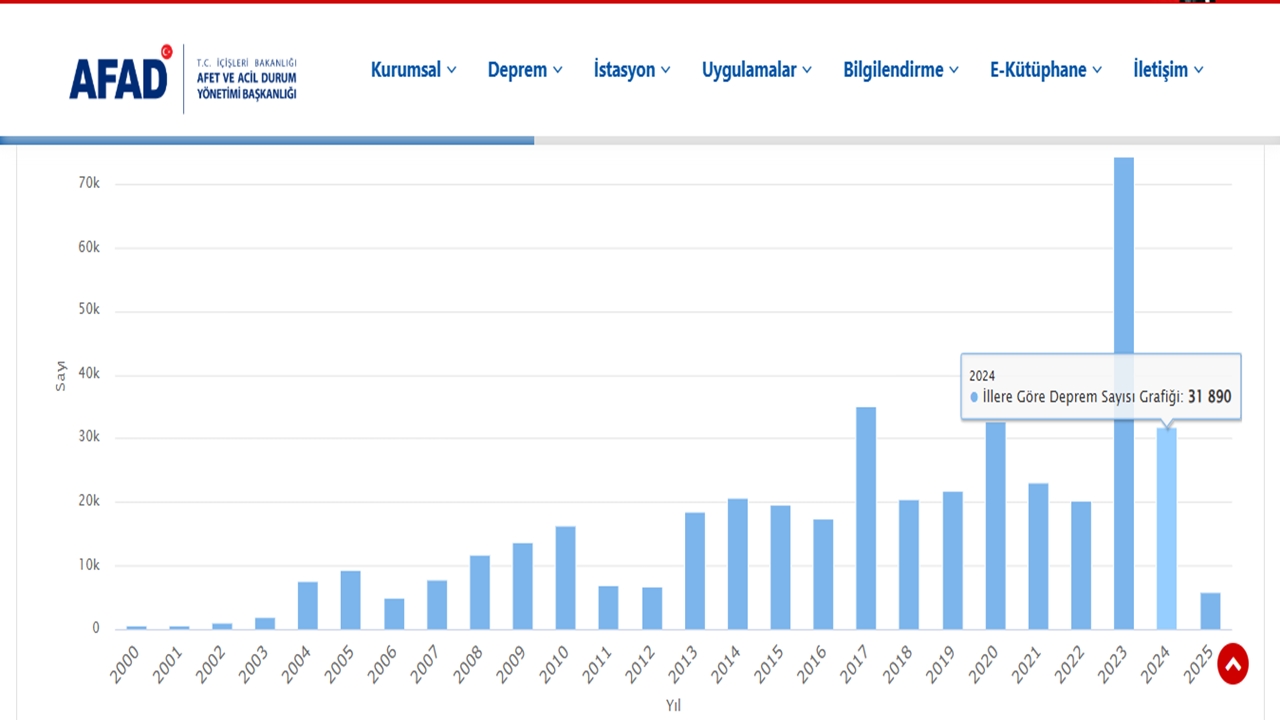The width and height of the screenshot is (1280, 720).
Task: Select the 2018 bar in the chart
Action: 909,565
